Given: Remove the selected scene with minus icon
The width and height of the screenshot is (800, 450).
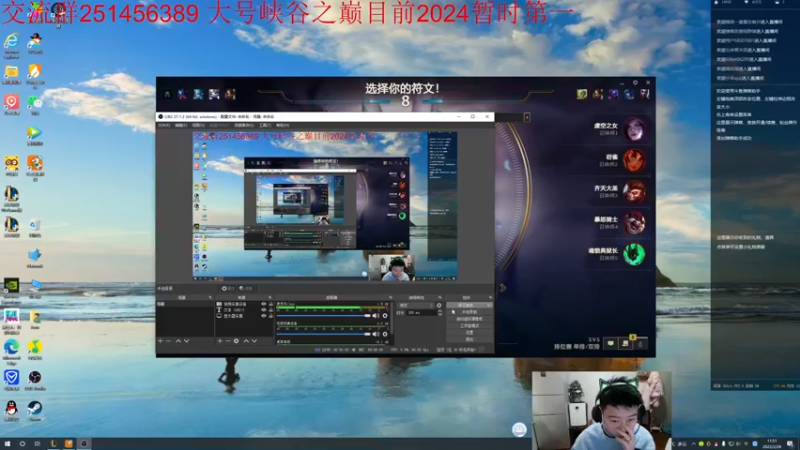Looking at the screenshot, I should click(168, 341).
